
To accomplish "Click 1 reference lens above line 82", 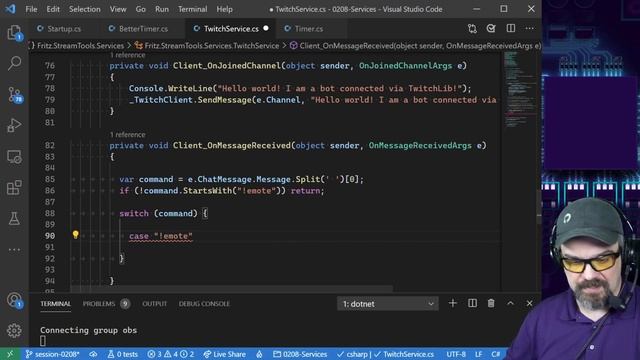I will coord(127,135).
